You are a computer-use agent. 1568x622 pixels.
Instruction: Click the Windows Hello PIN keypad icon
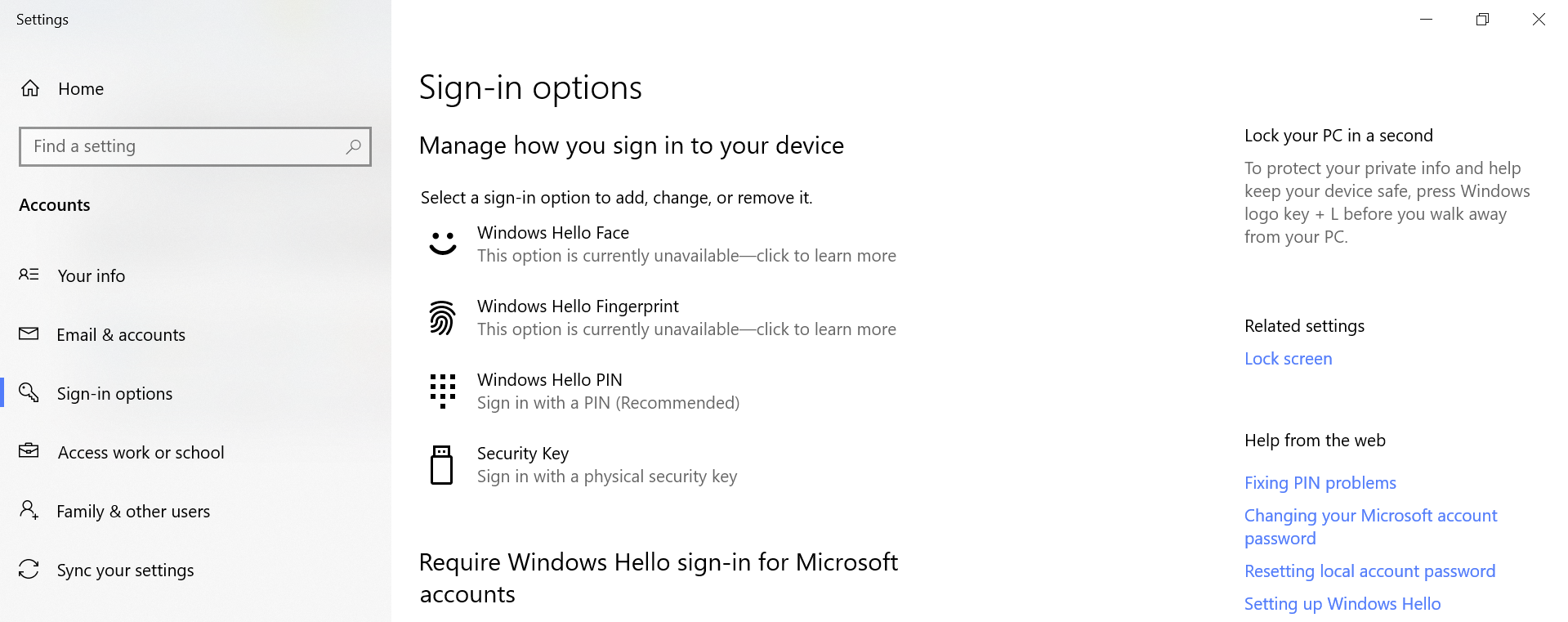pos(442,391)
